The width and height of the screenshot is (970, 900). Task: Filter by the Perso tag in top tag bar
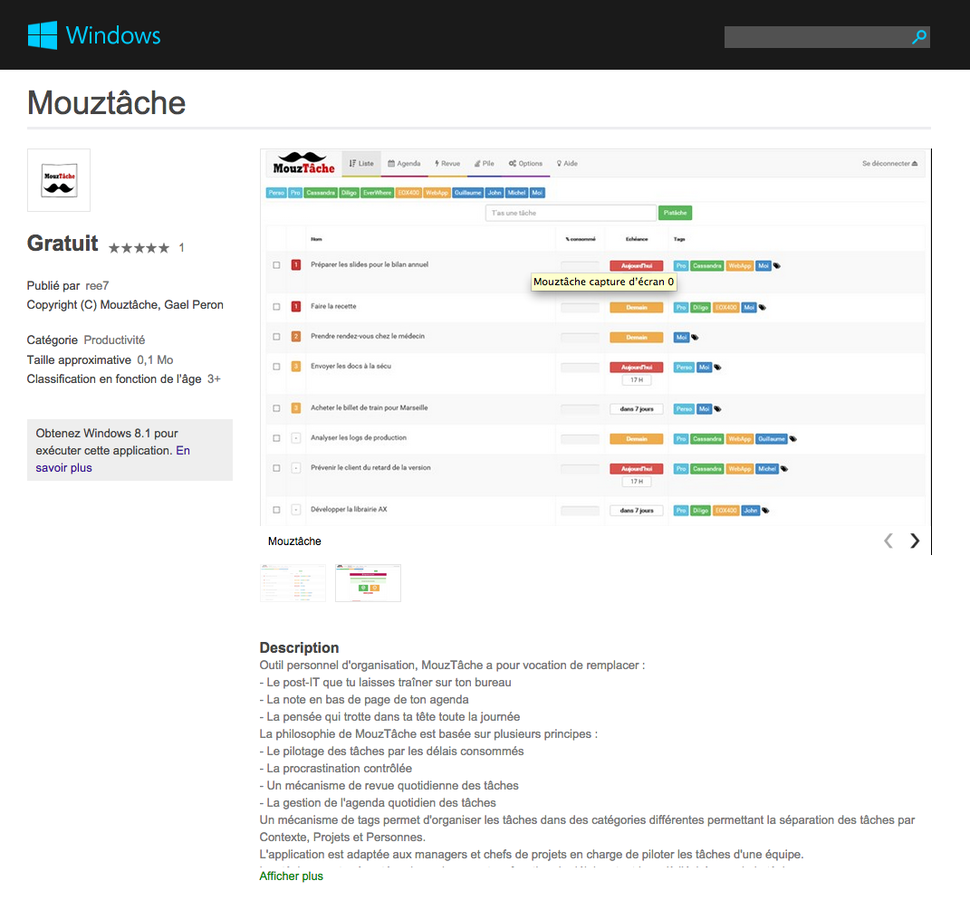click(x=276, y=192)
